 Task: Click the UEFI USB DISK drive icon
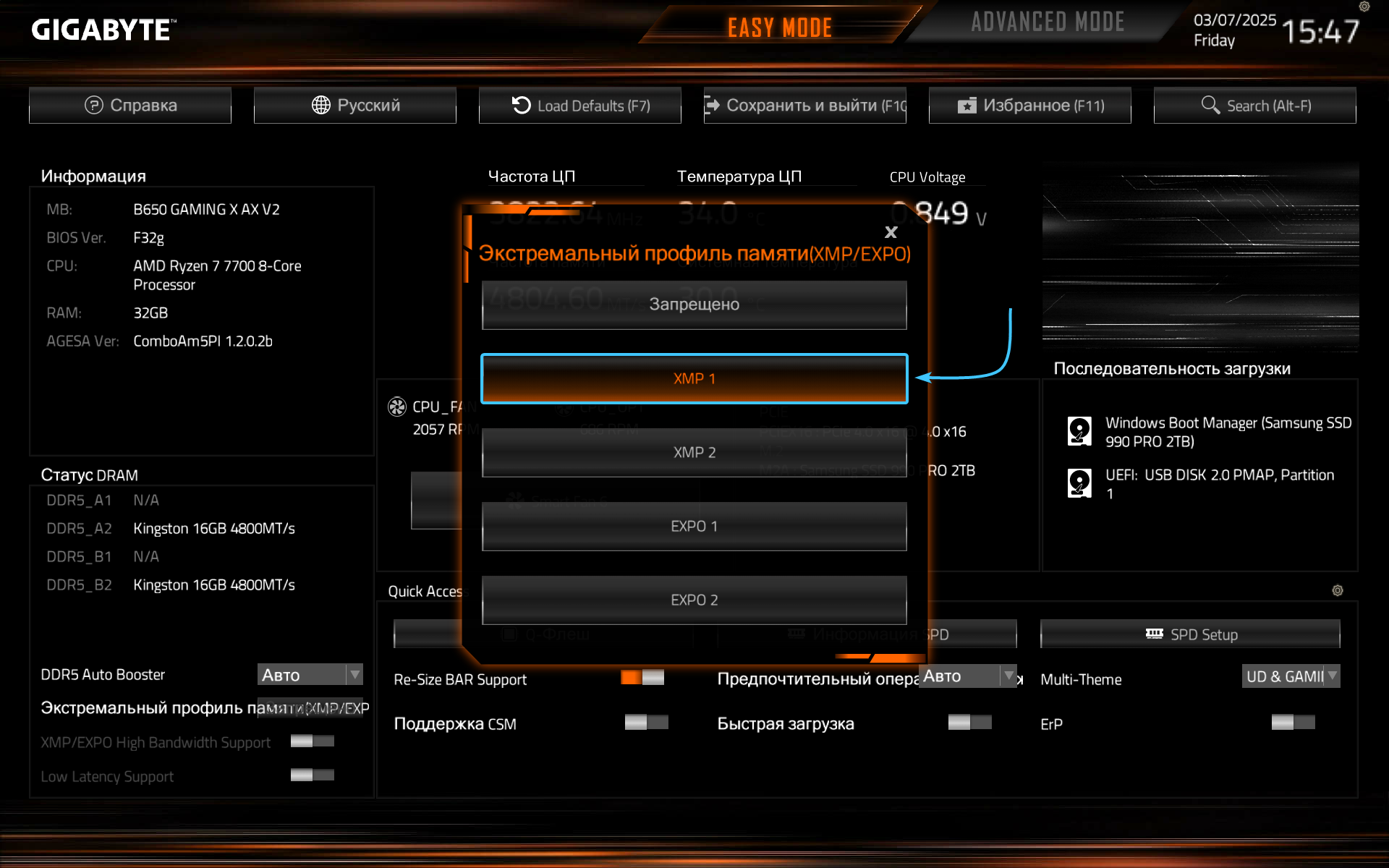[1079, 483]
